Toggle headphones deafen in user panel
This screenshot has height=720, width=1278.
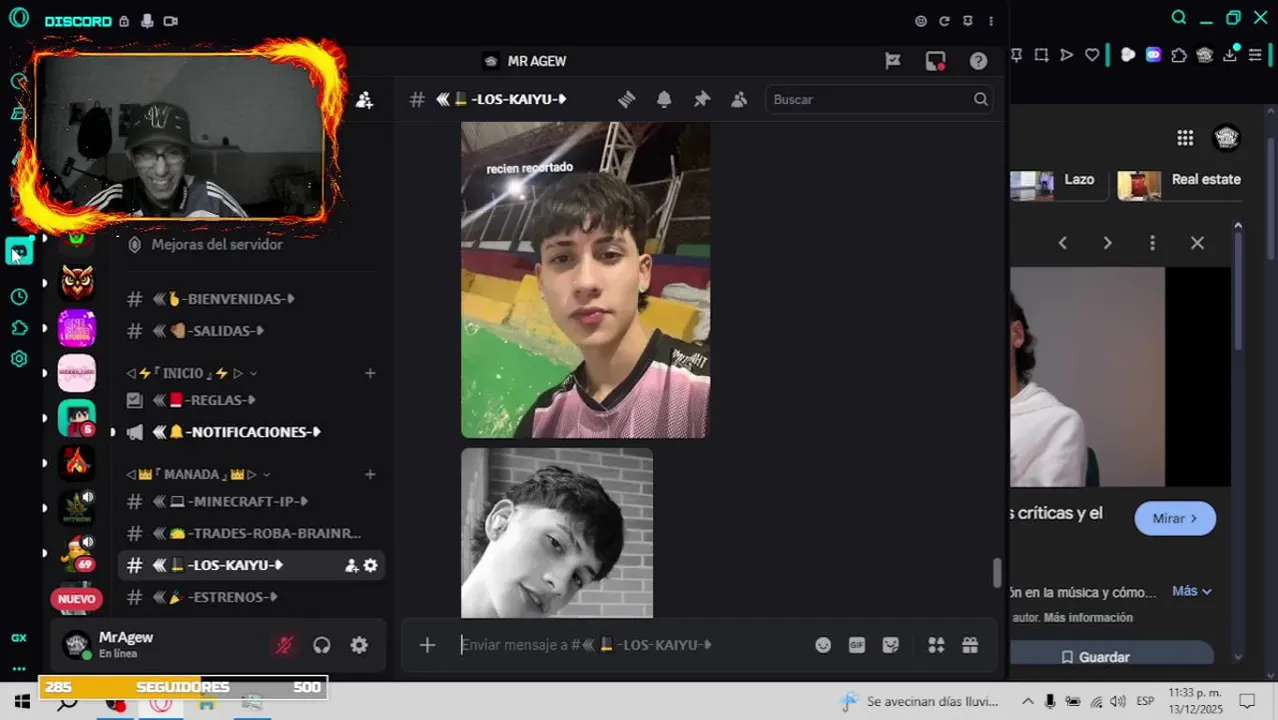pos(321,645)
